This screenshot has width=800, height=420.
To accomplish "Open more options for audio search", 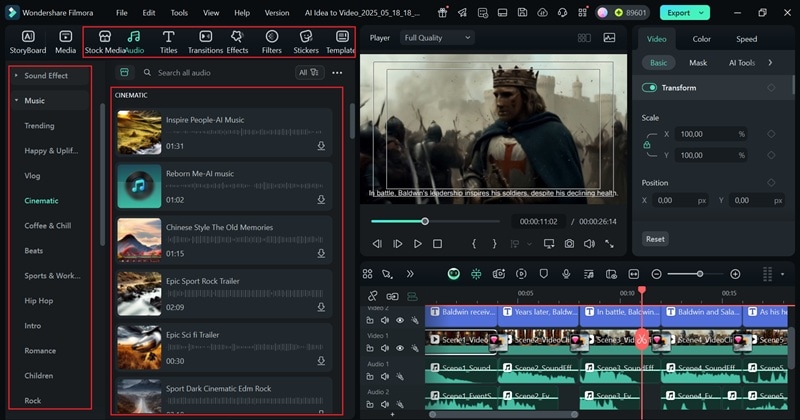I will point(337,73).
